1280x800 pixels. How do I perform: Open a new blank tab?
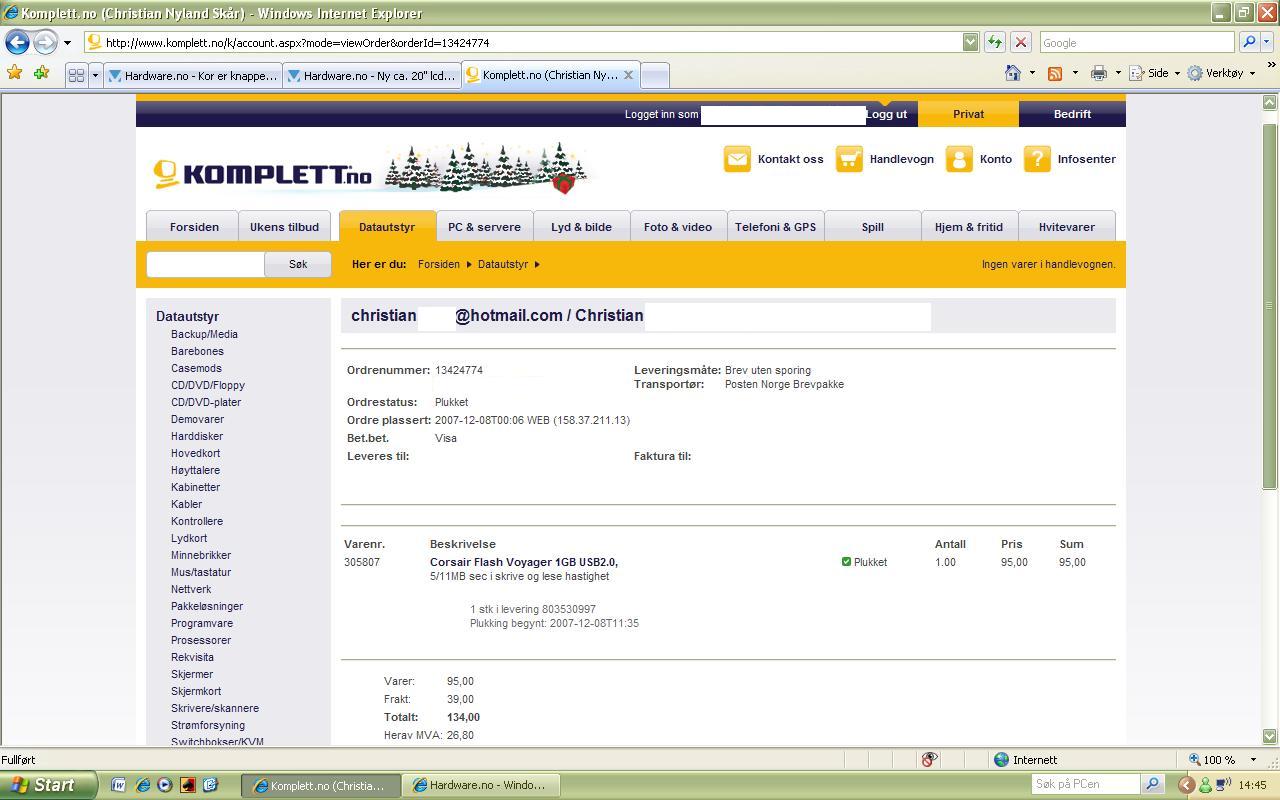coord(654,75)
